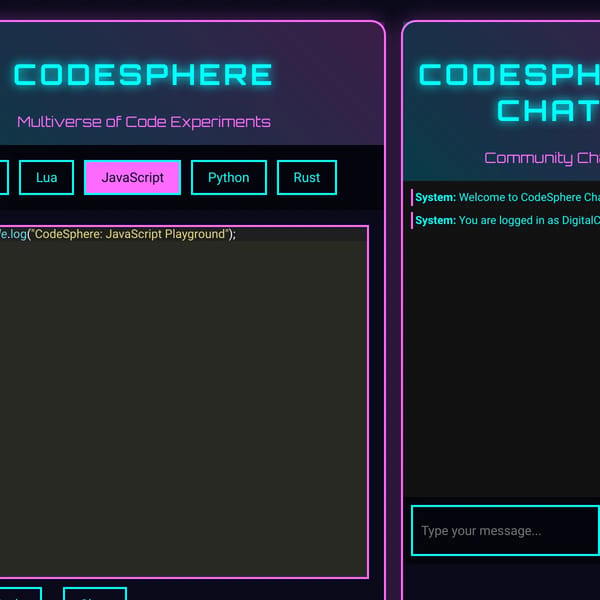Click the CodeSphere Chat panel heading
Image resolution: width=600 pixels, height=600 pixels.
point(509,92)
